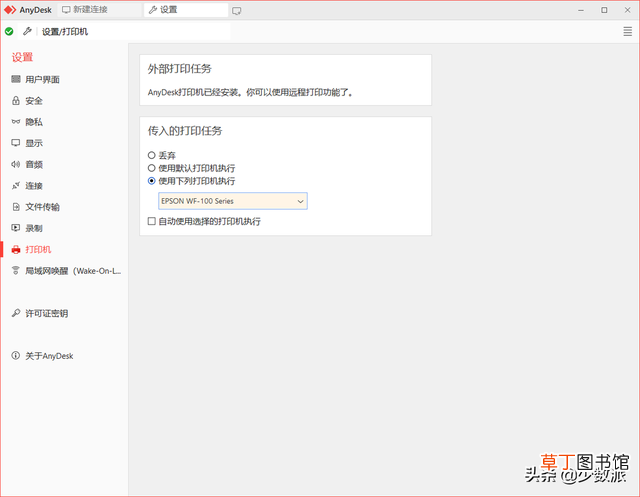Viewport: 640px width, 497px height.
Task: Click the User Interface (用户界面) icon in sidebar
Action: point(16,79)
